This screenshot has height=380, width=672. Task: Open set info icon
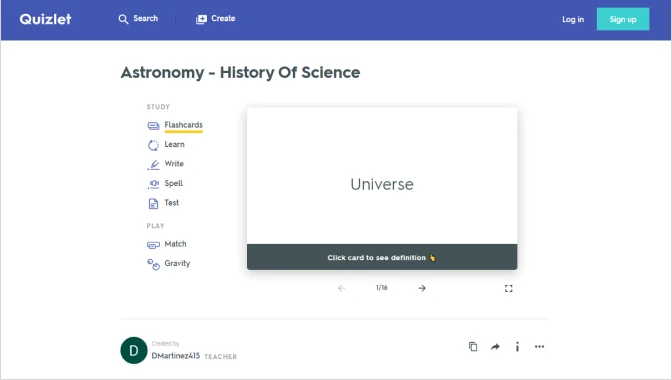[x=517, y=347]
